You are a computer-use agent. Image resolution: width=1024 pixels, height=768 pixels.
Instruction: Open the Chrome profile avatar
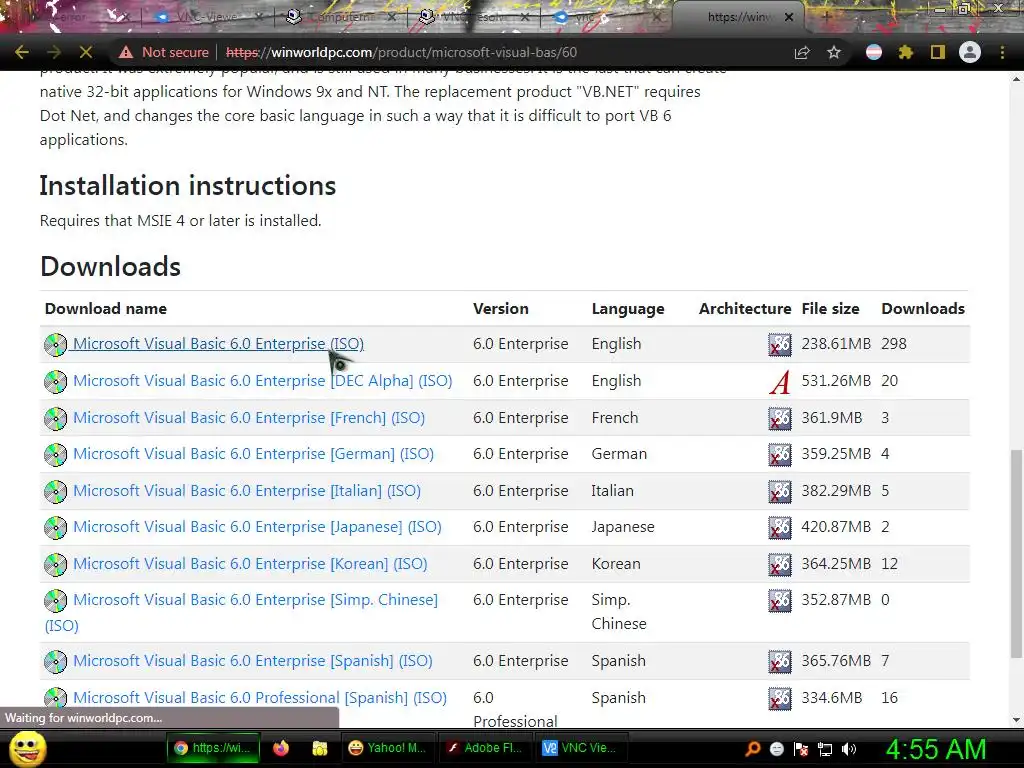[x=970, y=52]
